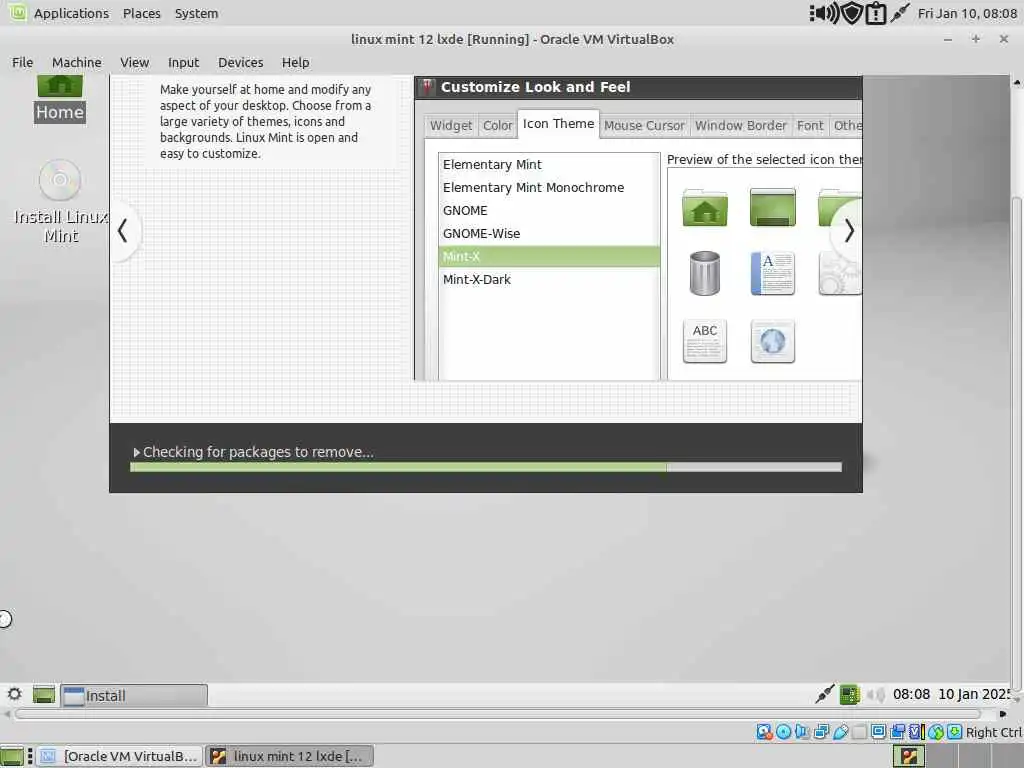This screenshot has width=1024, height=768.
Task: Open the host volume indicator
Action: click(x=825, y=13)
